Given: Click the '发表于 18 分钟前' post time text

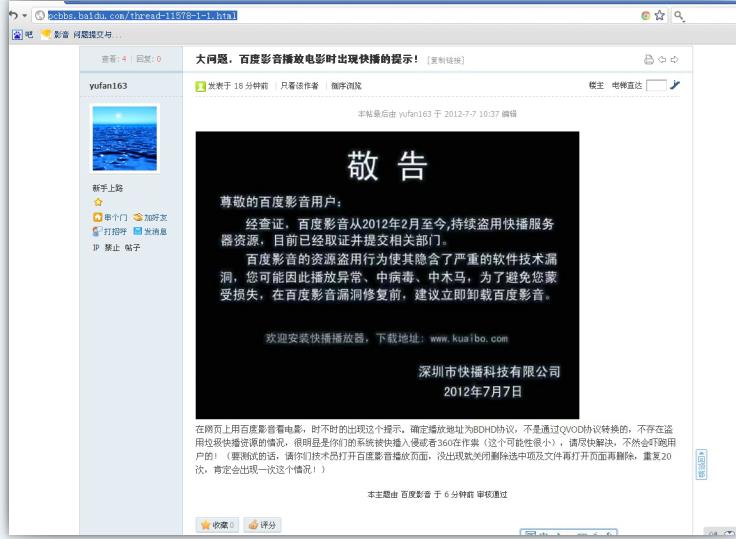Looking at the screenshot, I should [238, 86].
